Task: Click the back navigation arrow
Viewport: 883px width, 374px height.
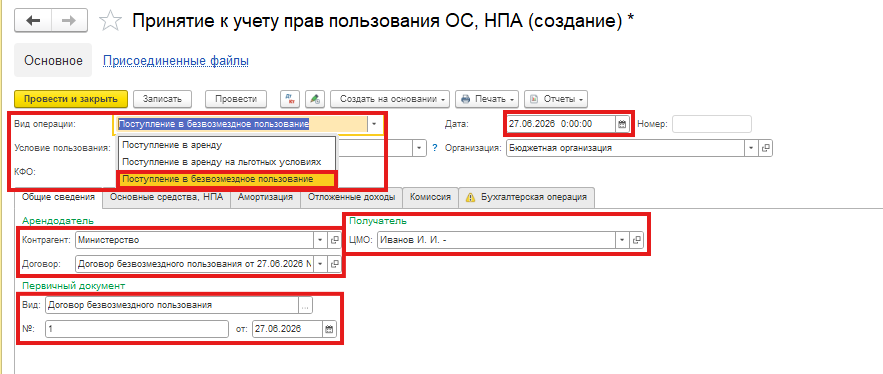Action: (33, 21)
